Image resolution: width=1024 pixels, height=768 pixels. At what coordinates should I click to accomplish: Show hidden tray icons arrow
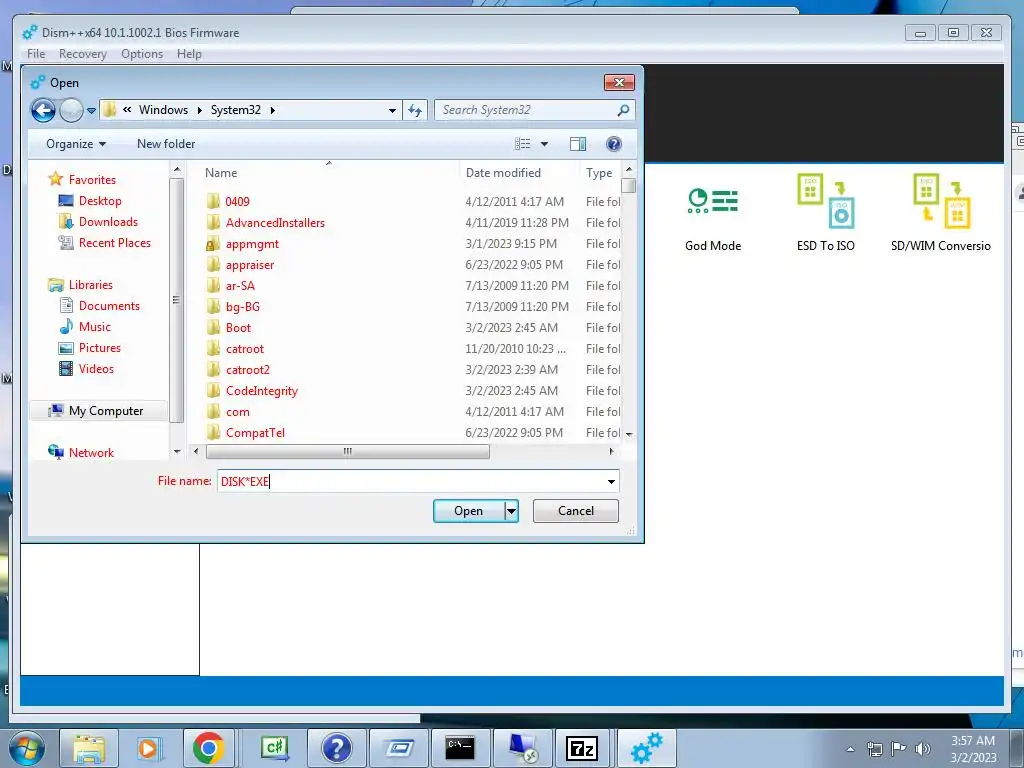(850, 749)
